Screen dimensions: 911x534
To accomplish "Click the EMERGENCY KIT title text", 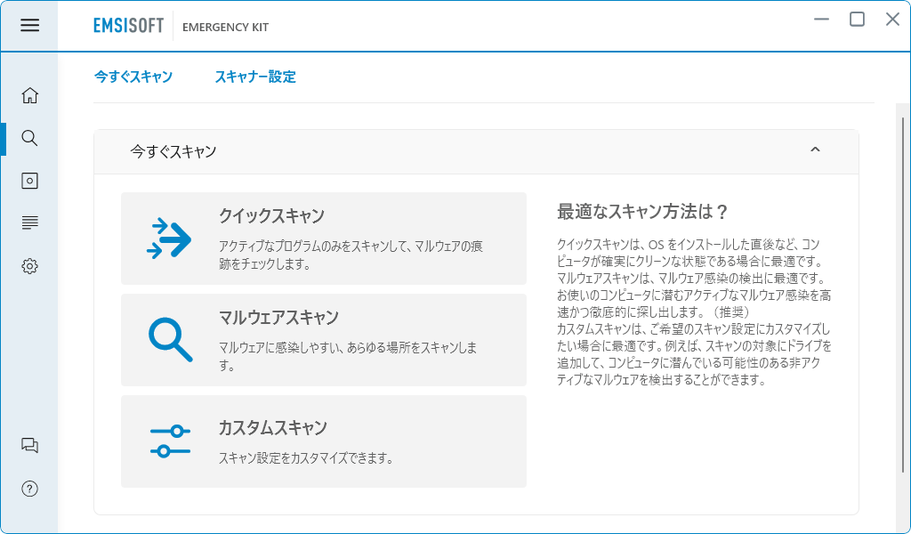I will tap(225, 27).
